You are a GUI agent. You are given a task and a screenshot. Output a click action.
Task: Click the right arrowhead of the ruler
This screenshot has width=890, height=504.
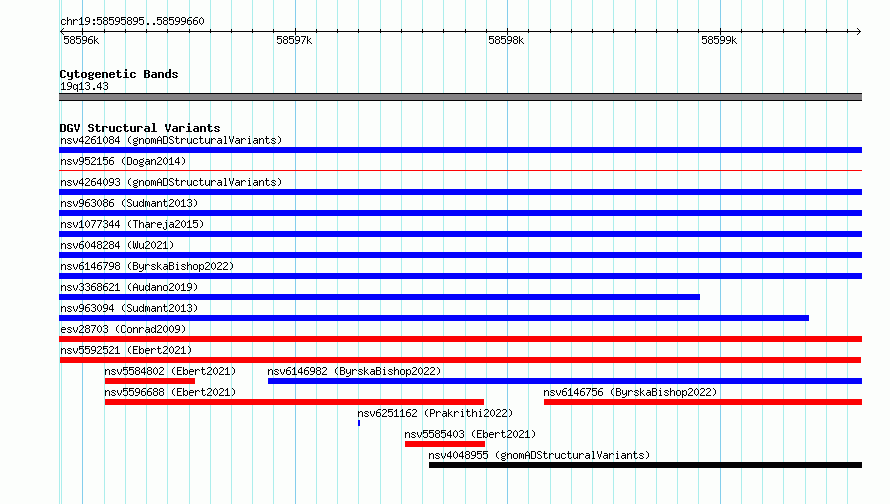click(859, 31)
